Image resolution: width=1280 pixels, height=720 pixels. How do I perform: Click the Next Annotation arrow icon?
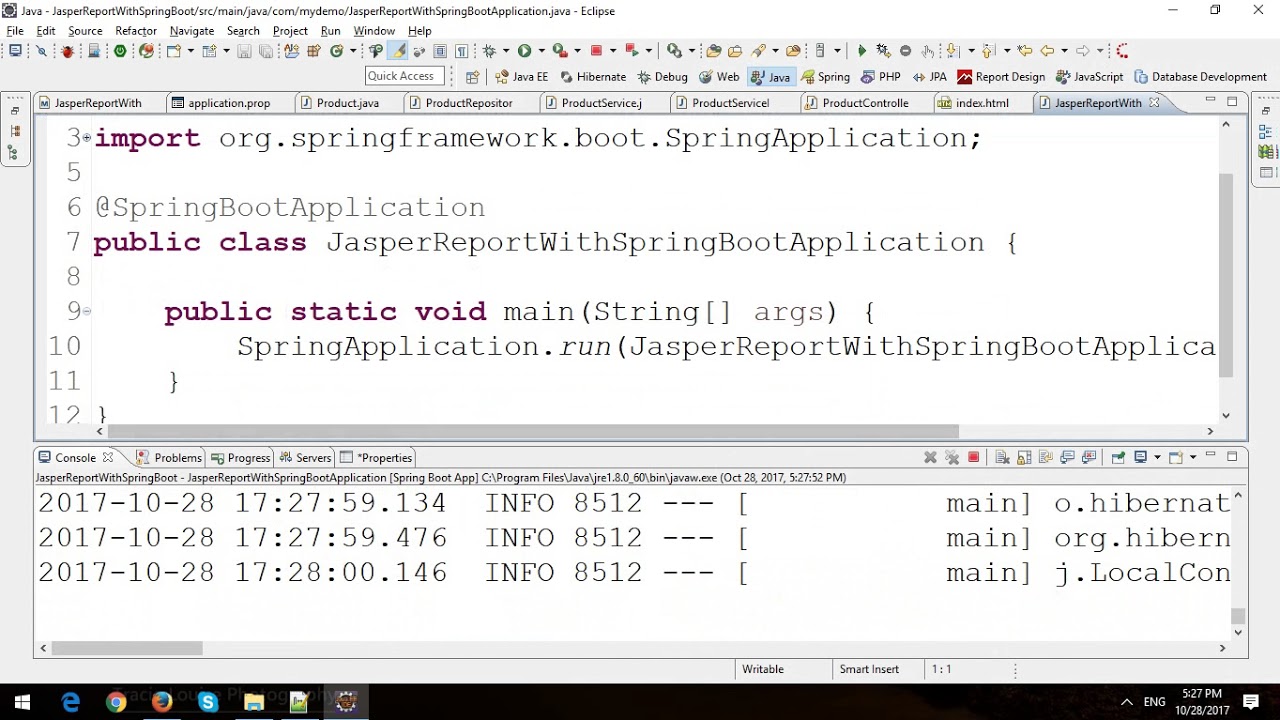(x=952, y=50)
